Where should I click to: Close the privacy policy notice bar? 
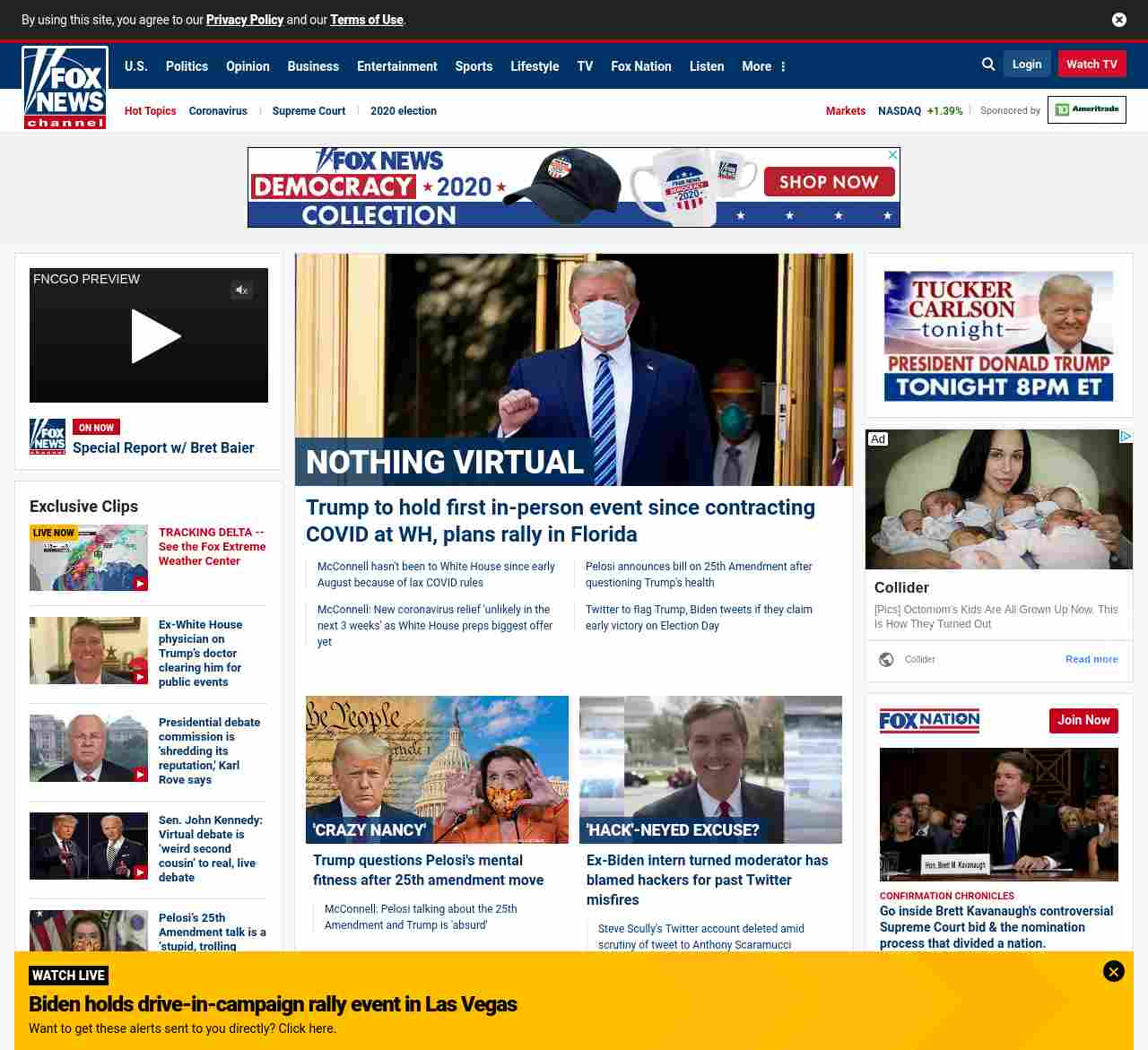point(1119,20)
